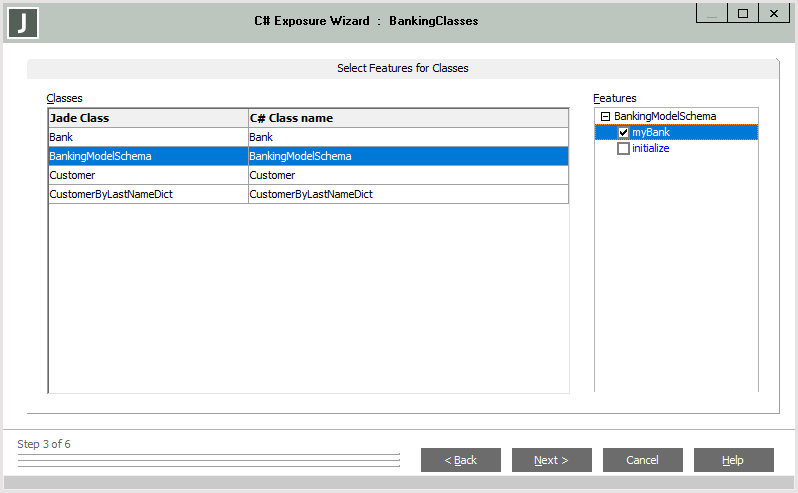Image resolution: width=798 pixels, height=493 pixels.
Task: Select the Customer Jade class row
Action: (x=148, y=175)
